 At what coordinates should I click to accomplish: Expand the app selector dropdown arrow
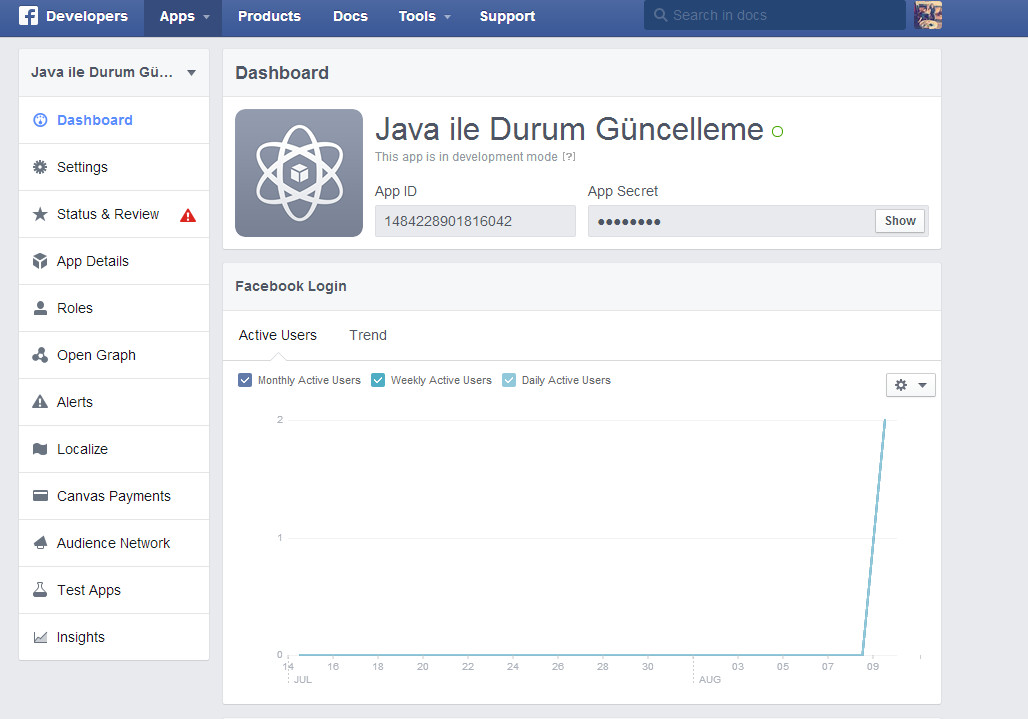191,73
